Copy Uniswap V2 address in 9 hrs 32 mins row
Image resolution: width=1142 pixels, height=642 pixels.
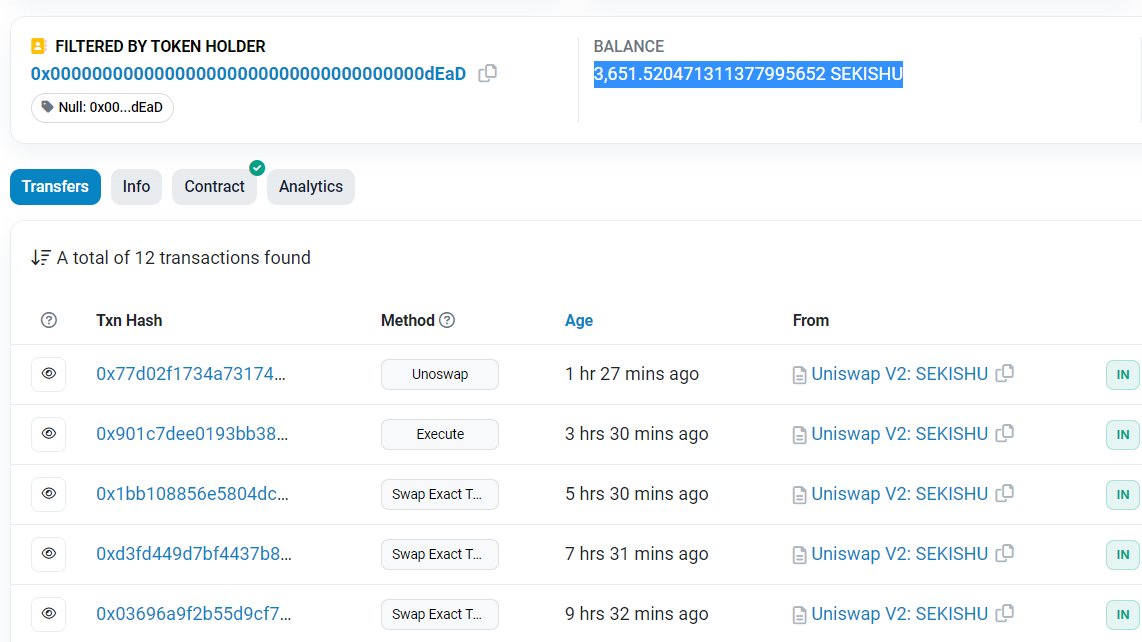(x=1004, y=613)
